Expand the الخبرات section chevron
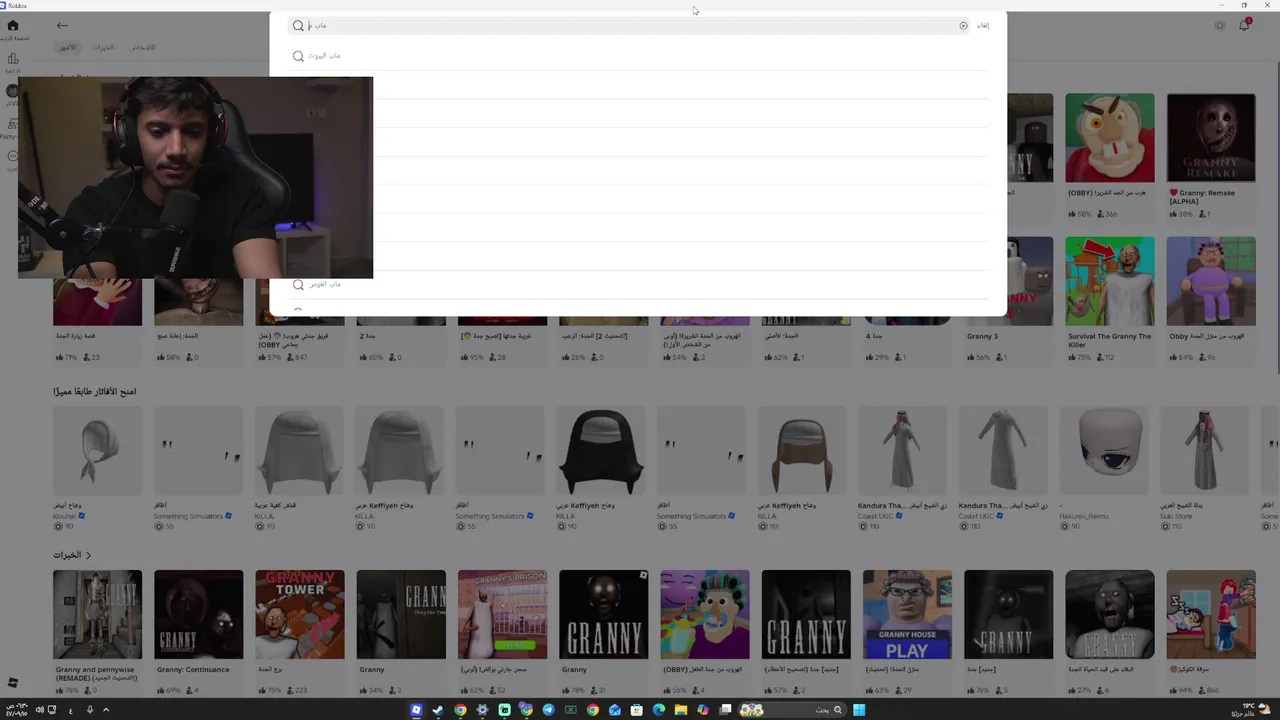Screen dimensions: 1280x720 [88, 555]
